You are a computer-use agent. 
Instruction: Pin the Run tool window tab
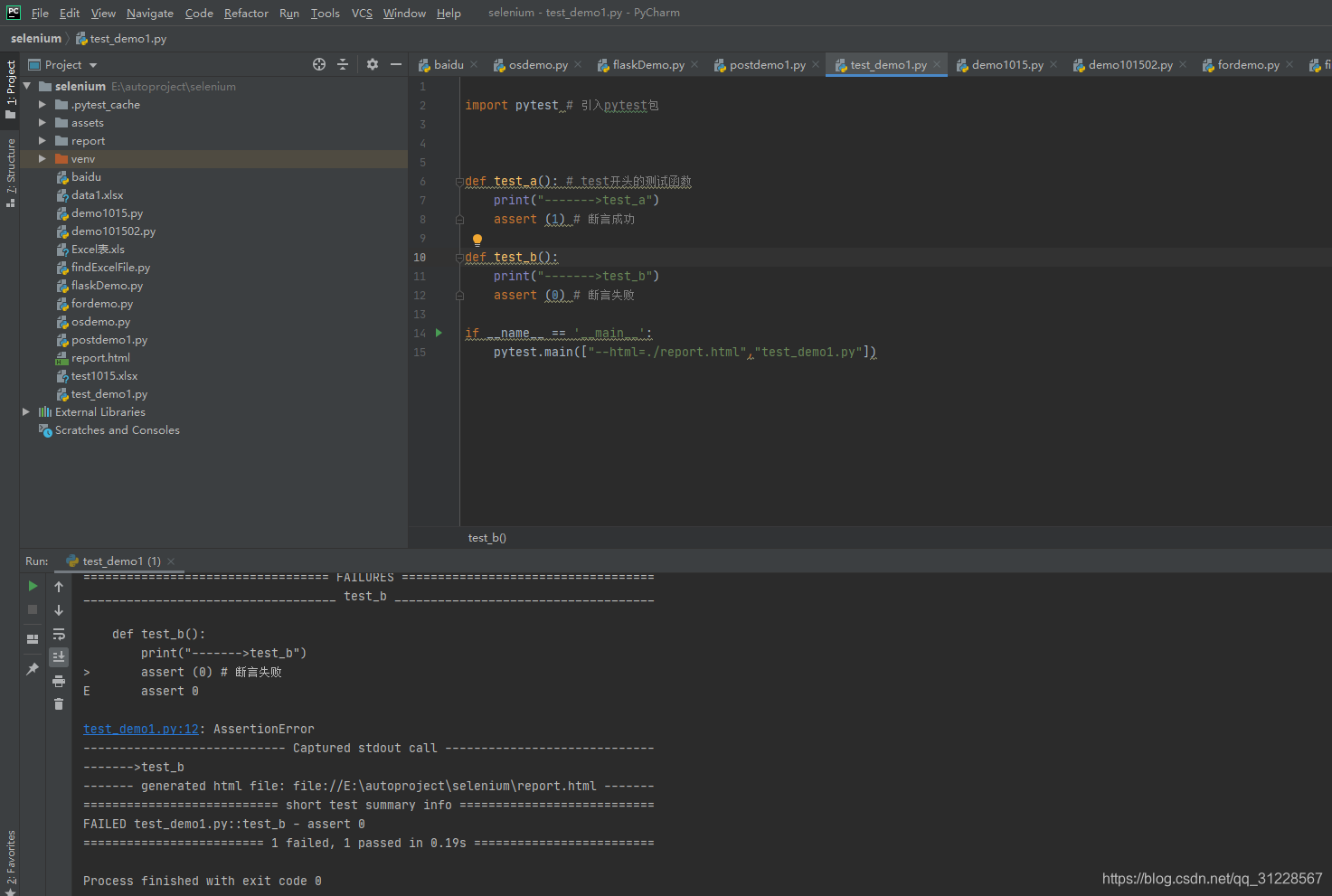click(33, 668)
